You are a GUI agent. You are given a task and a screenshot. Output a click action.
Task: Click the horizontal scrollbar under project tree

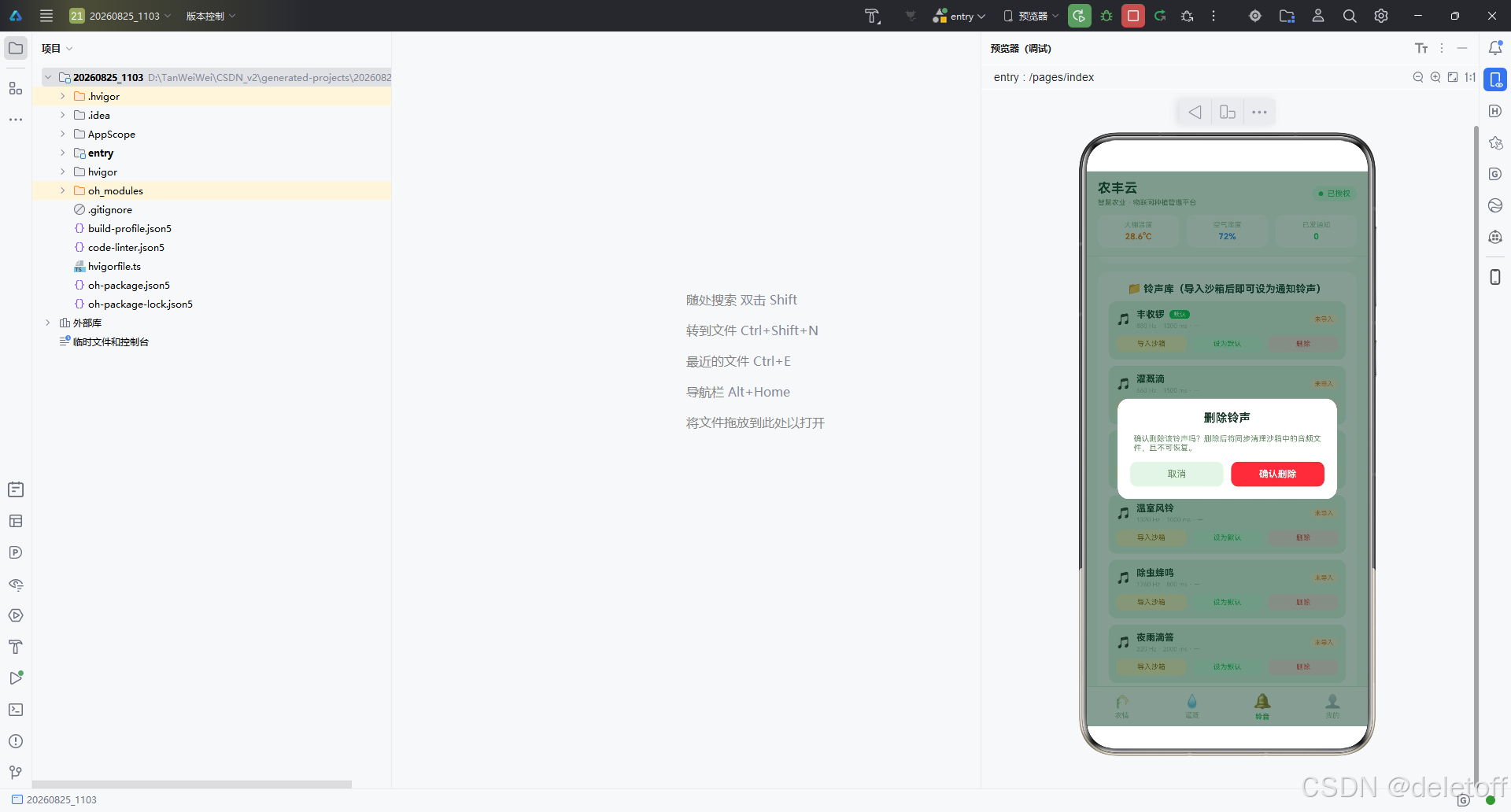pos(192,784)
